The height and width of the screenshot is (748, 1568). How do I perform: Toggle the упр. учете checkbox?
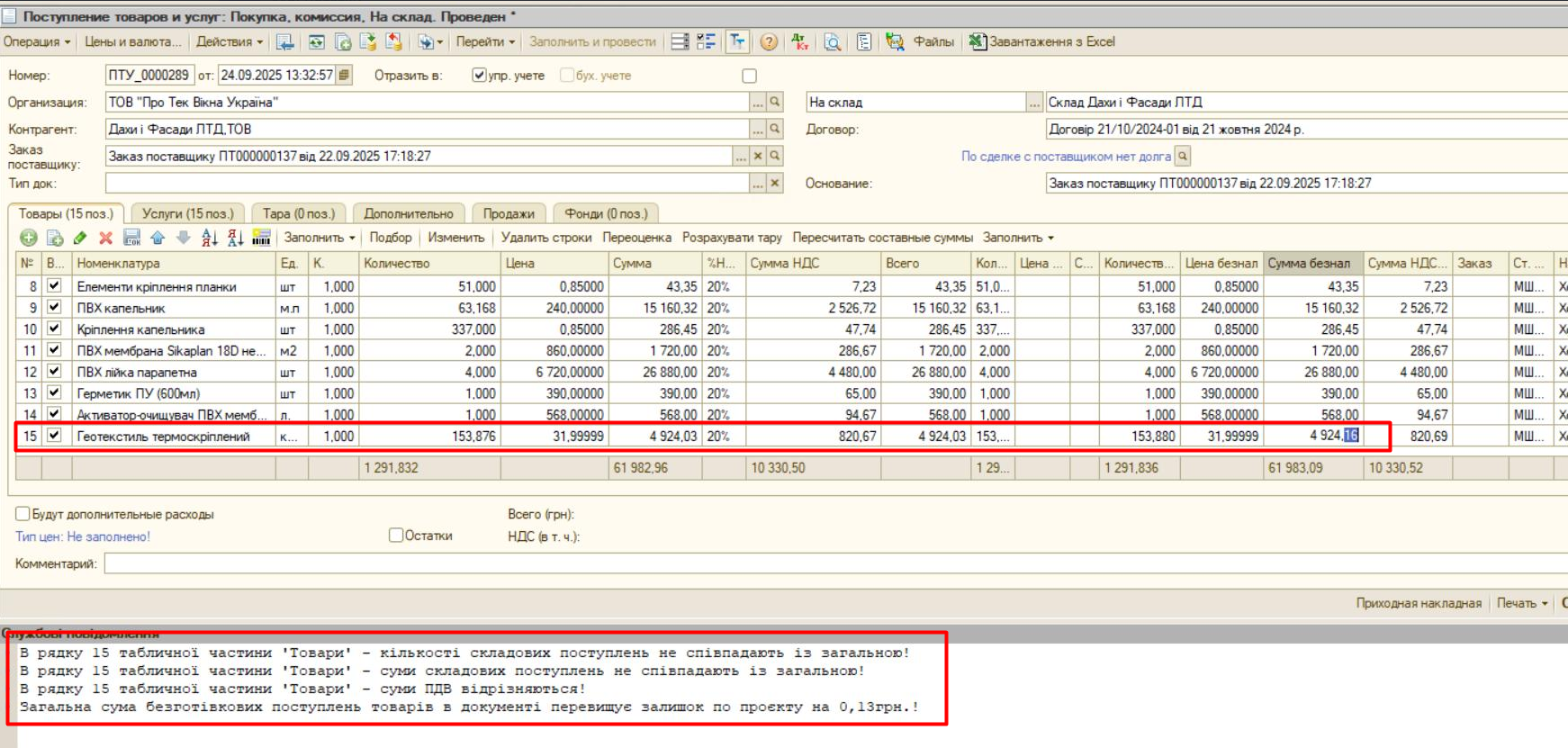(479, 76)
